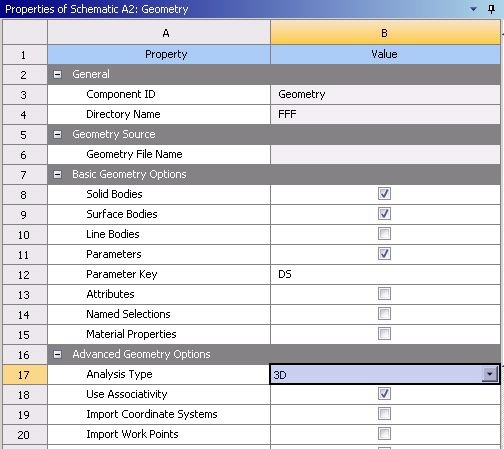Collapse the Geometry Source section
This screenshot has width=504, height=449.
[x=57, y=134]
